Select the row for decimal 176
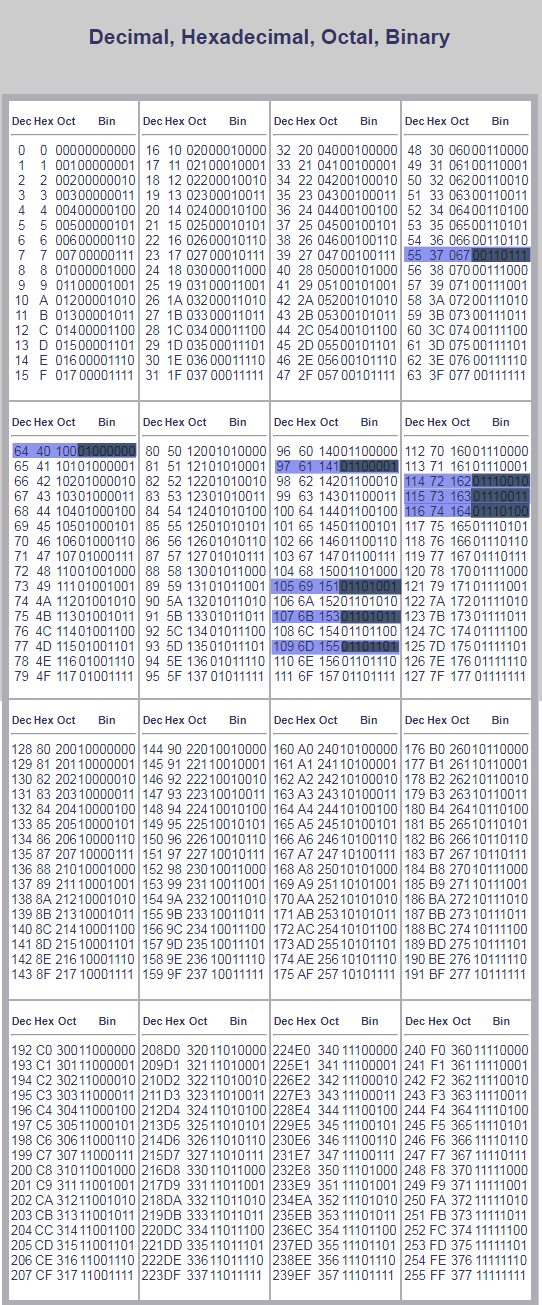Viewport: 542px width, 1305px height. 466,748
